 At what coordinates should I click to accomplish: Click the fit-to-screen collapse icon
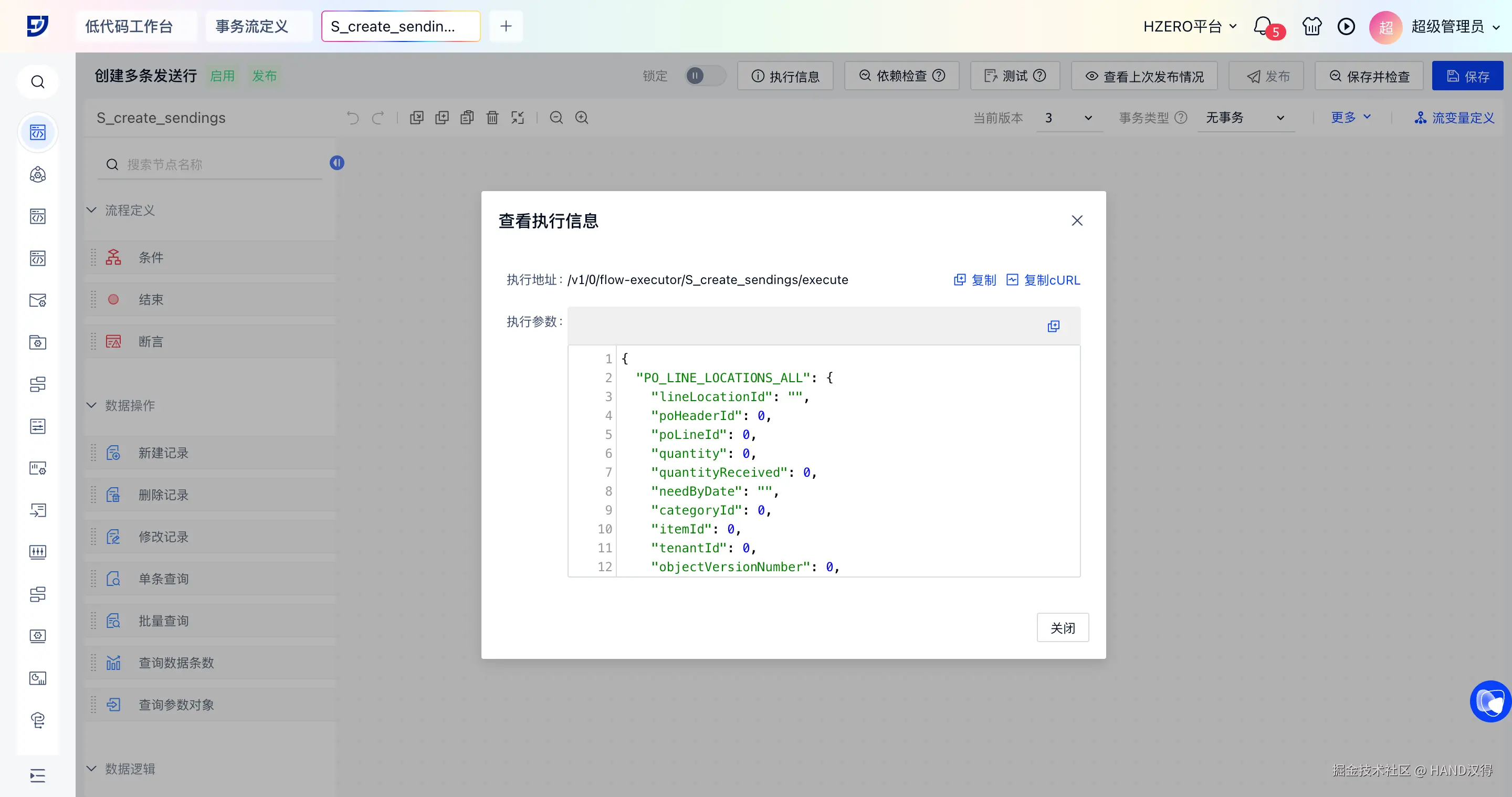pyautogui.click(x=517, y=118)
